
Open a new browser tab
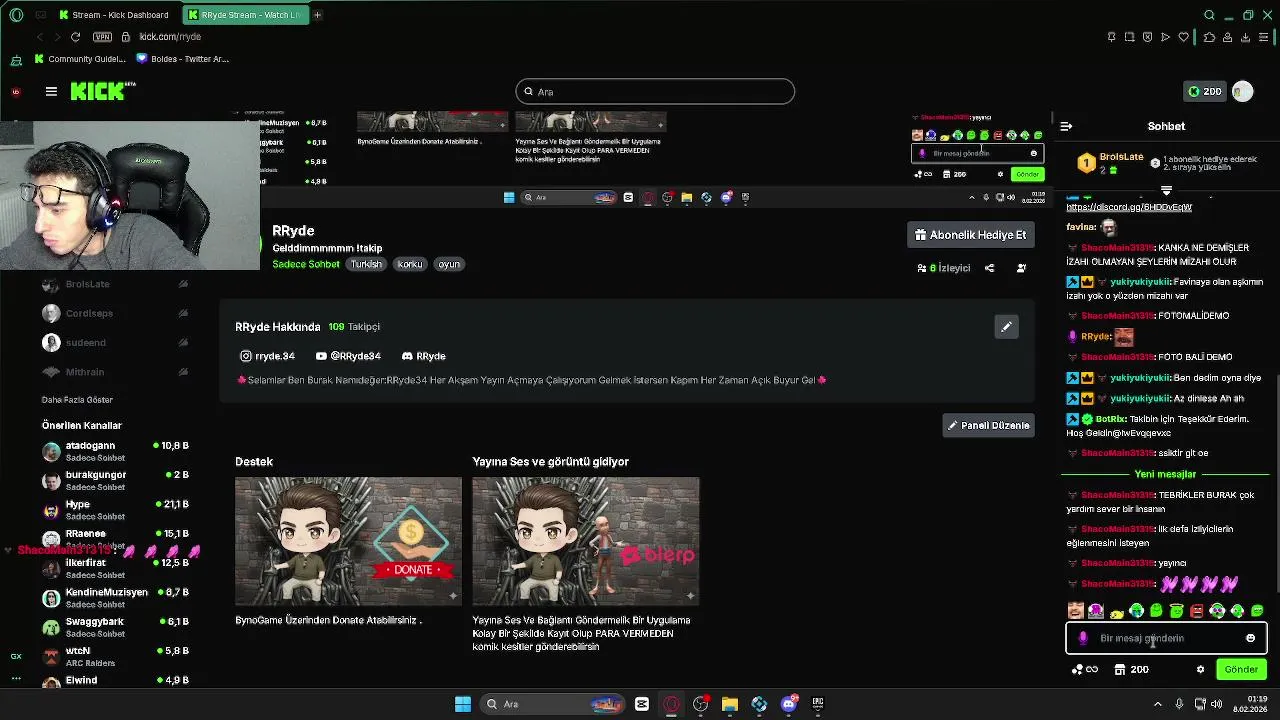point(317,15)
